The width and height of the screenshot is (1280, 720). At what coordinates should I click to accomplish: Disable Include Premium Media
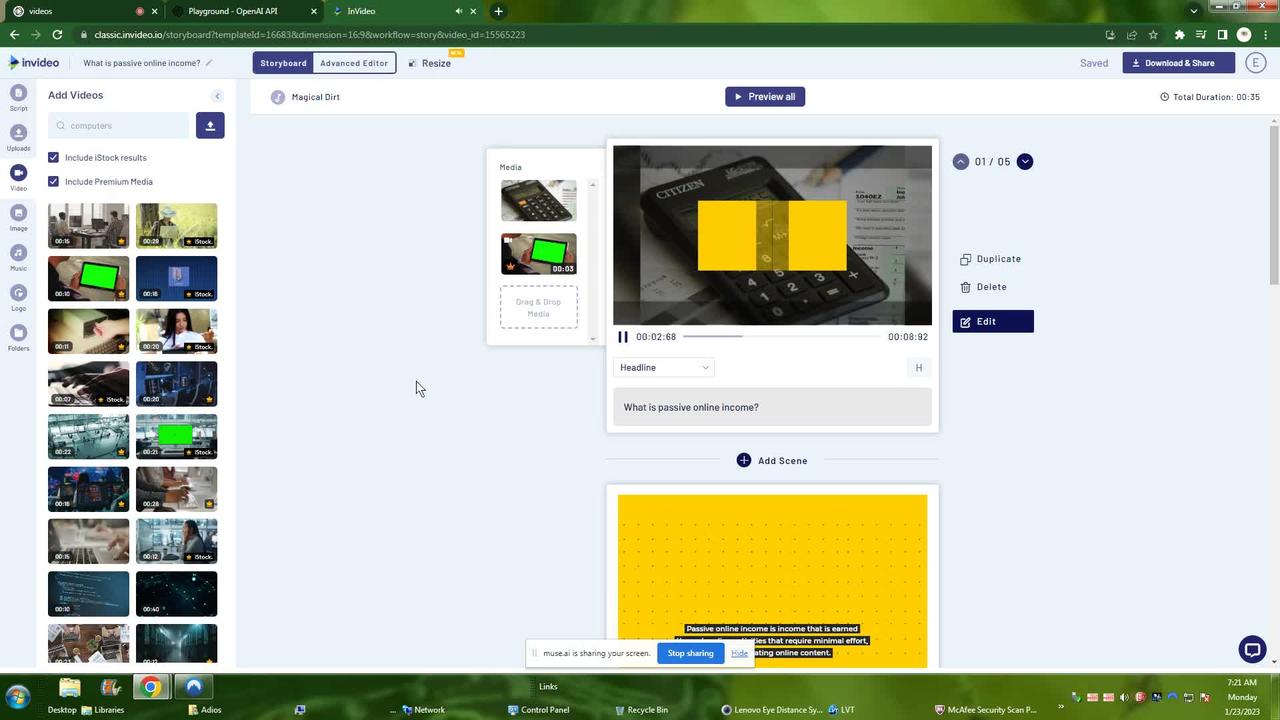(54, 181)
